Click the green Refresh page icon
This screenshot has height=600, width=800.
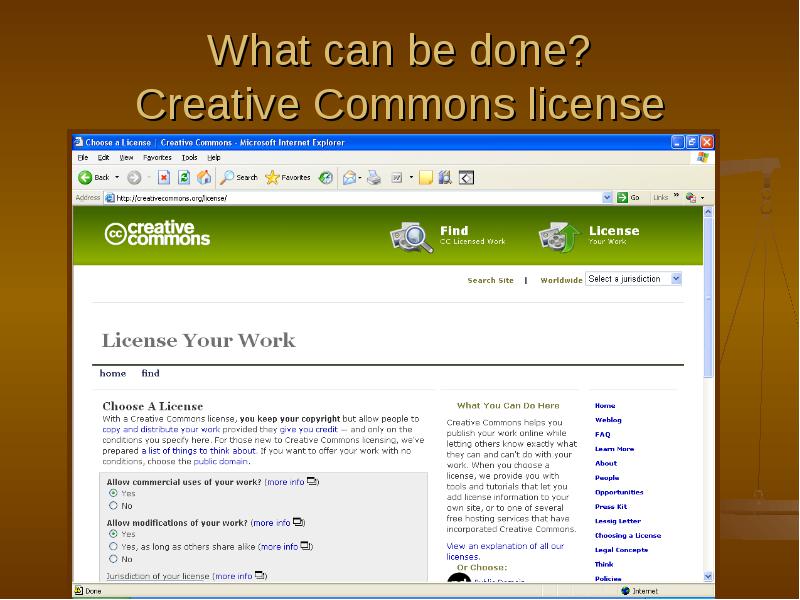pyautogui.click(x=184, y=178)
